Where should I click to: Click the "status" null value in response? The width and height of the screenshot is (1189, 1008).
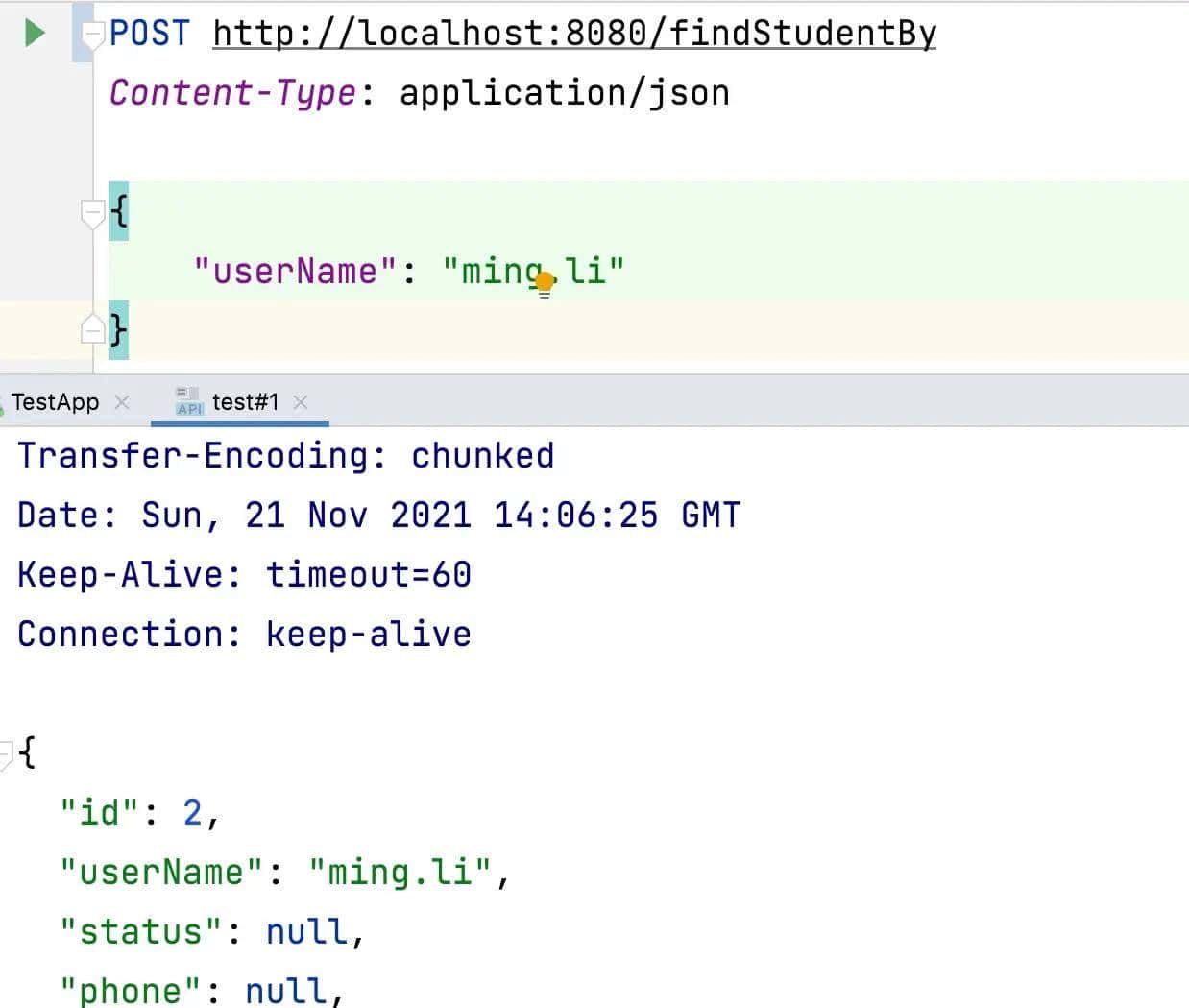pyautogui.click(x=306, y=932)
